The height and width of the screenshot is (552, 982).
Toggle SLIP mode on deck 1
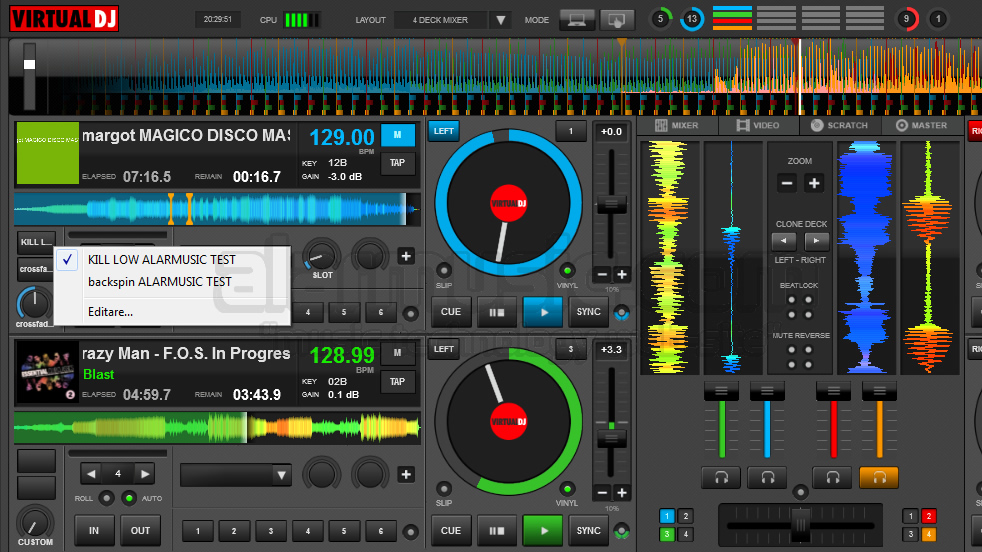pyautogui.click(x=444, y=271)
